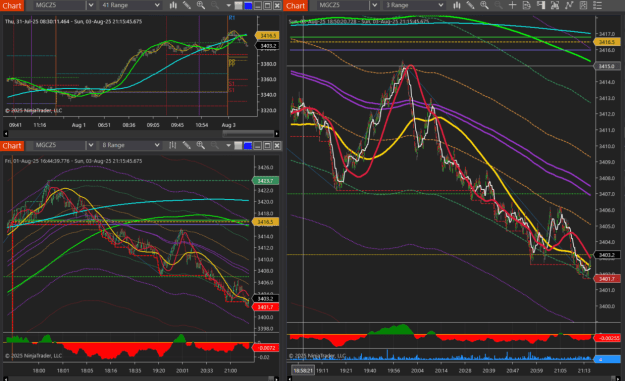625x381 pixels.
Task: Open the 3 Range interval dropdown
Action: (x=414, y=5)
